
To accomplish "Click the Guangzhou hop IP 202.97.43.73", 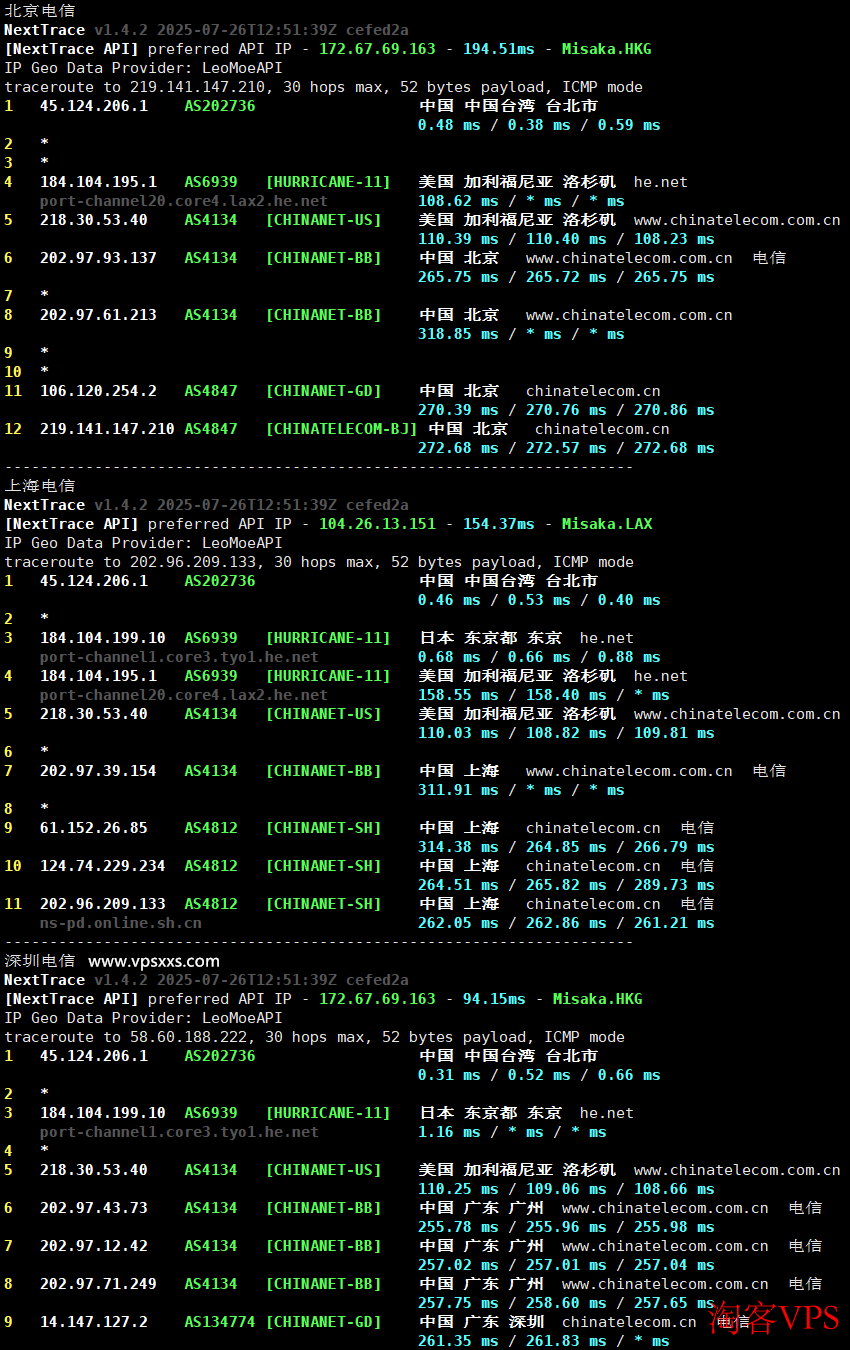I will [93, 1208].
